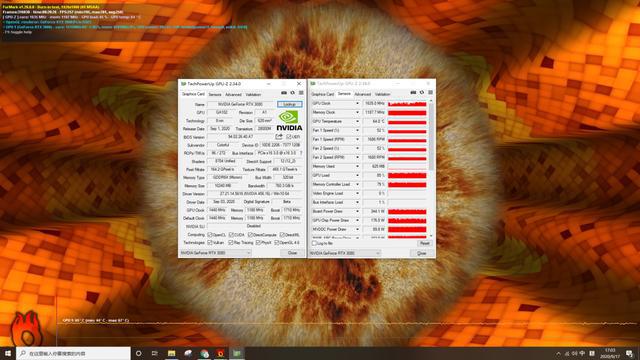Take a GPU-Z screenshot in the left window

pos(284,93)
